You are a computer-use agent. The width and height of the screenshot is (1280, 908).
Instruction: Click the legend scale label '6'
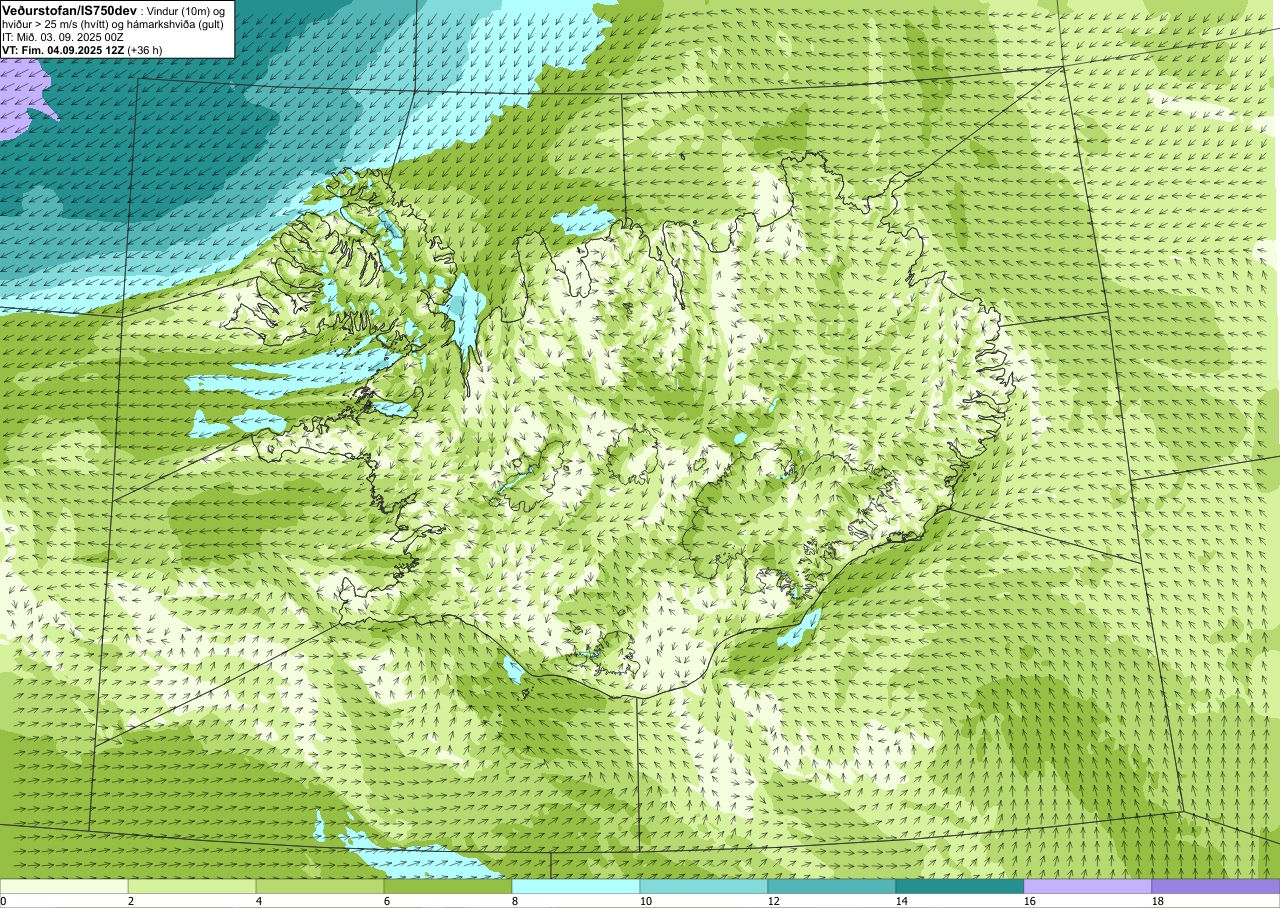[387, 901]
